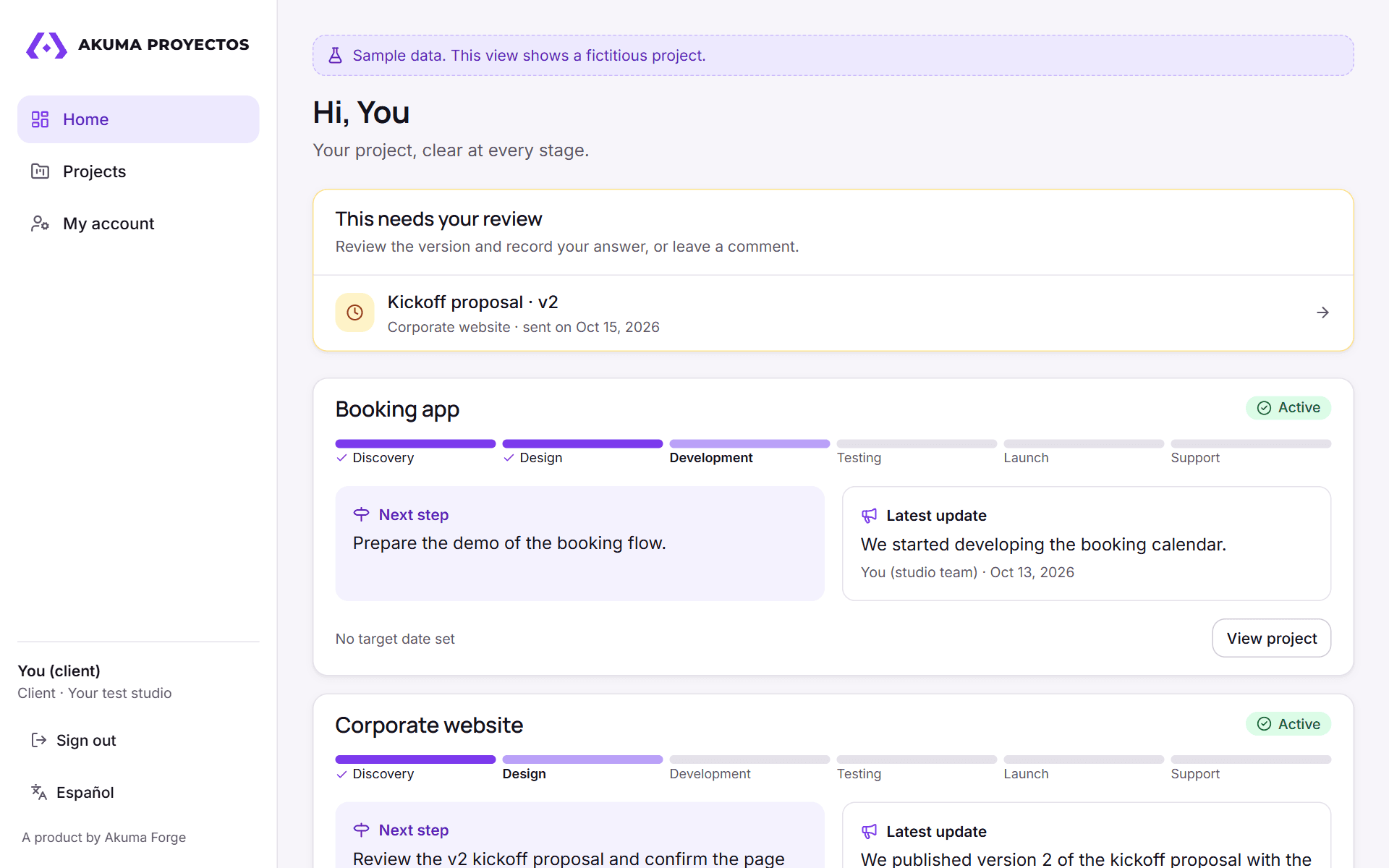Click the Akuma Proyectos logo icon
1389x868 pixels.
pos(46,46)
